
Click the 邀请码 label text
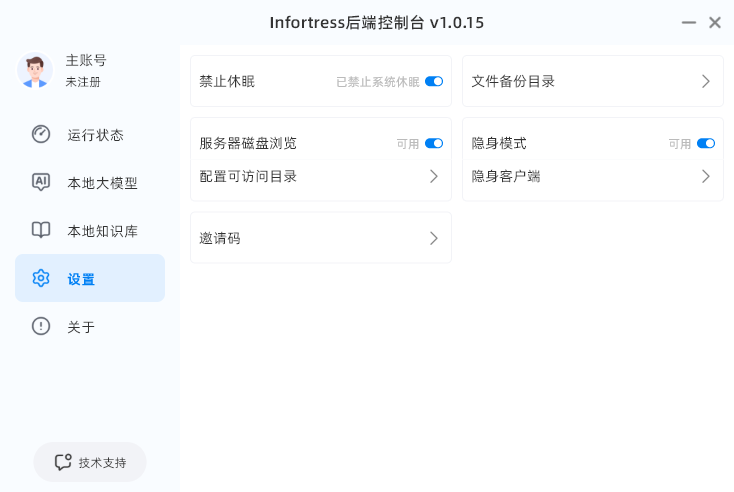[220, 238]
